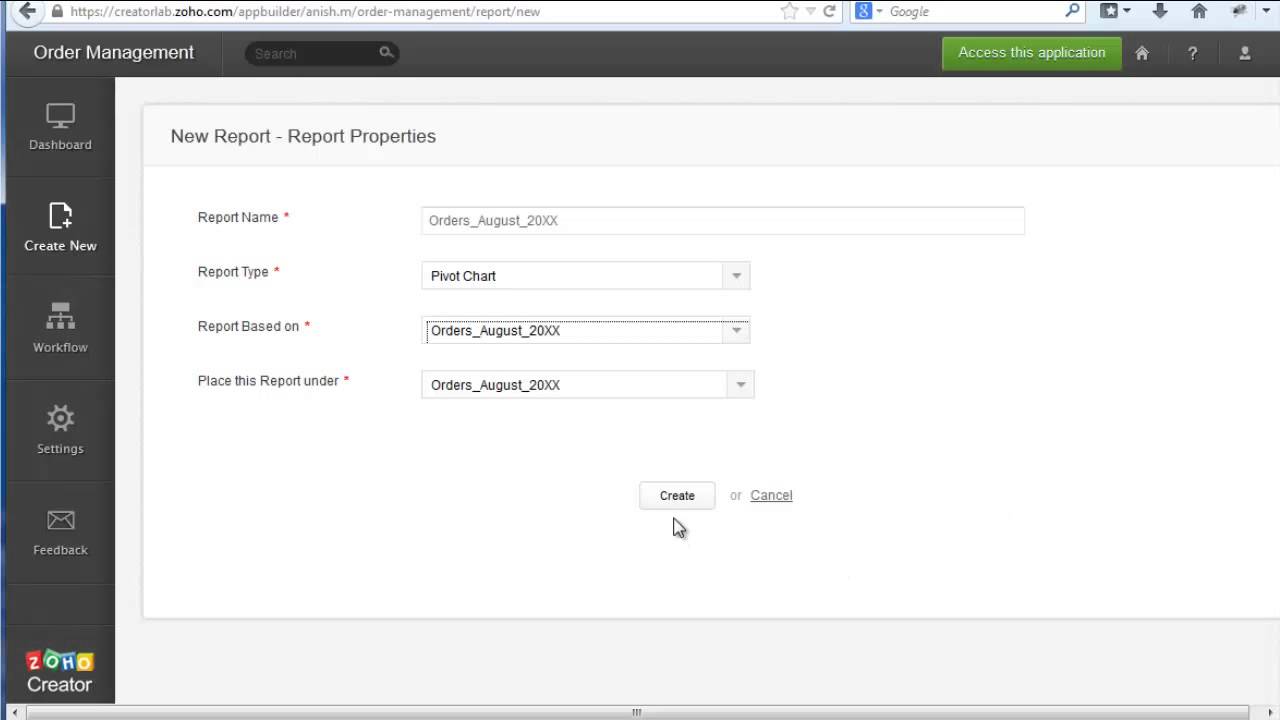The height and width of the screenshot is (720, 1280).
Task: Open the user account icon in header
Action: tap(1245, 54)
